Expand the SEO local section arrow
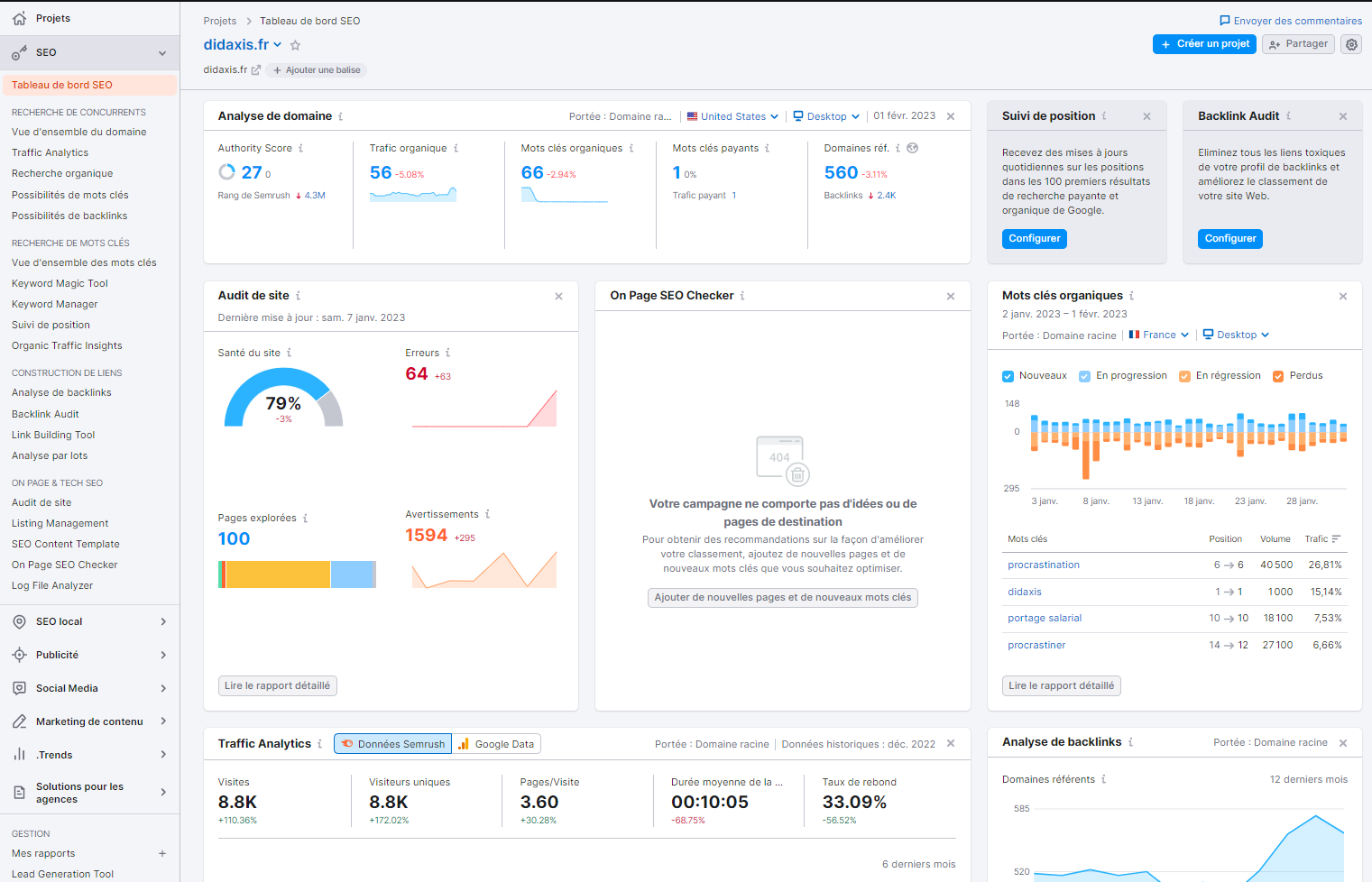 (x=163, y=621)
